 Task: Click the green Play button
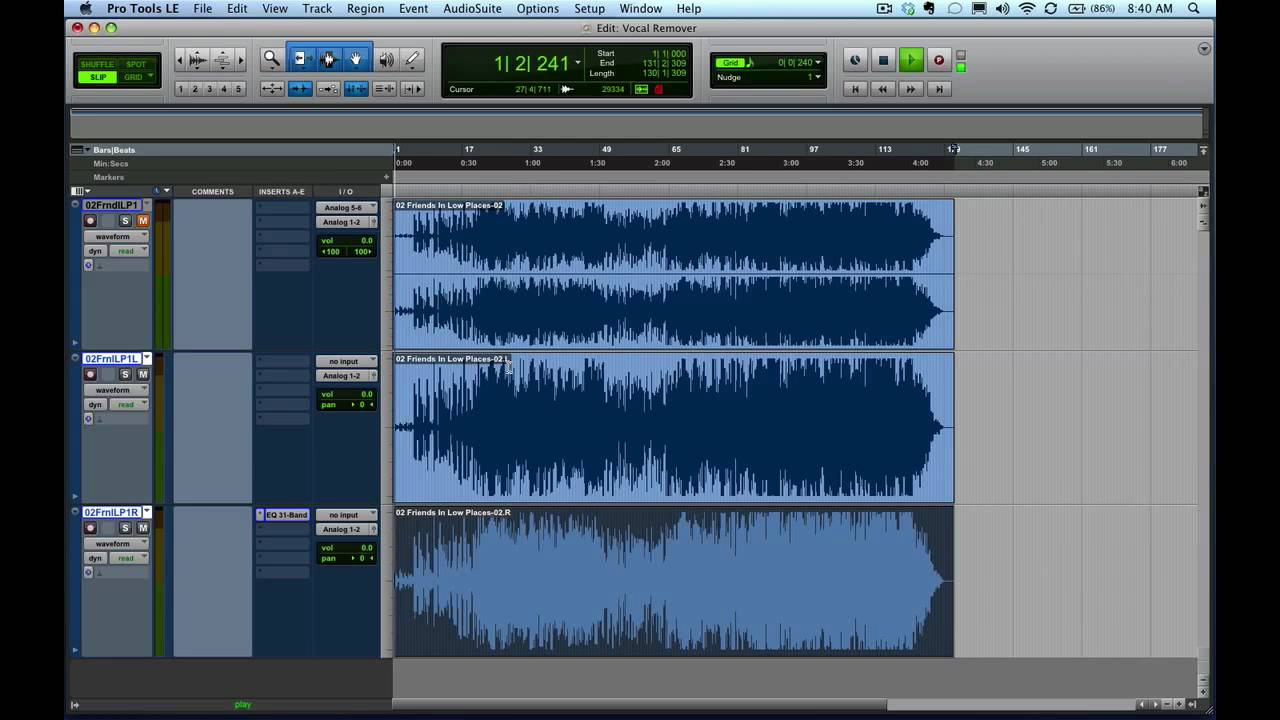pyautogui.click(x=911, y=60)
